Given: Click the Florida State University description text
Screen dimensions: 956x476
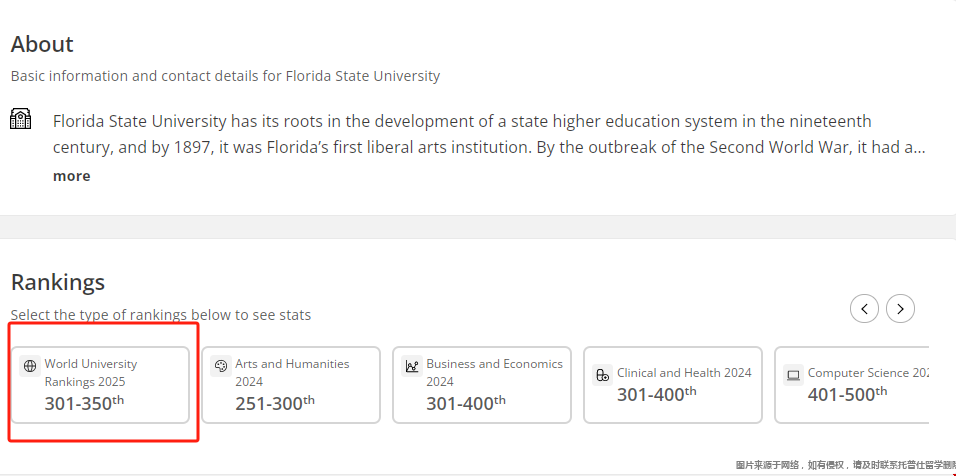Looking at the screenshot, I should (490, 134).
